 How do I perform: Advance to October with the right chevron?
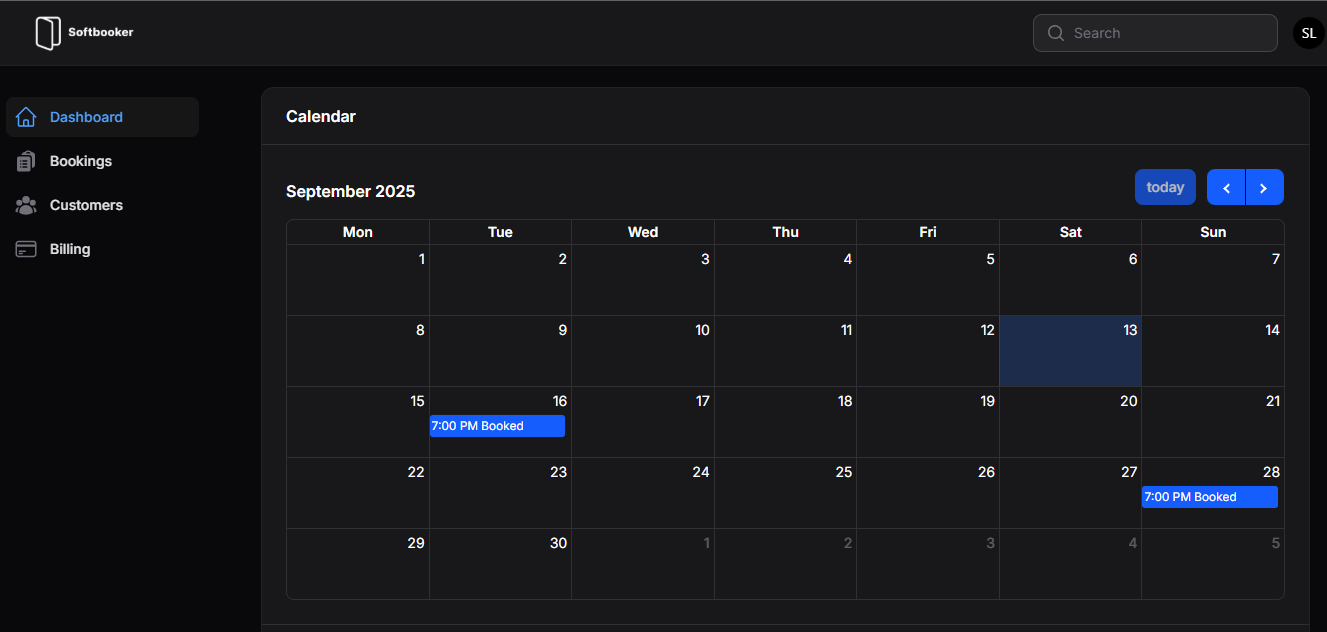[1264, 187]
